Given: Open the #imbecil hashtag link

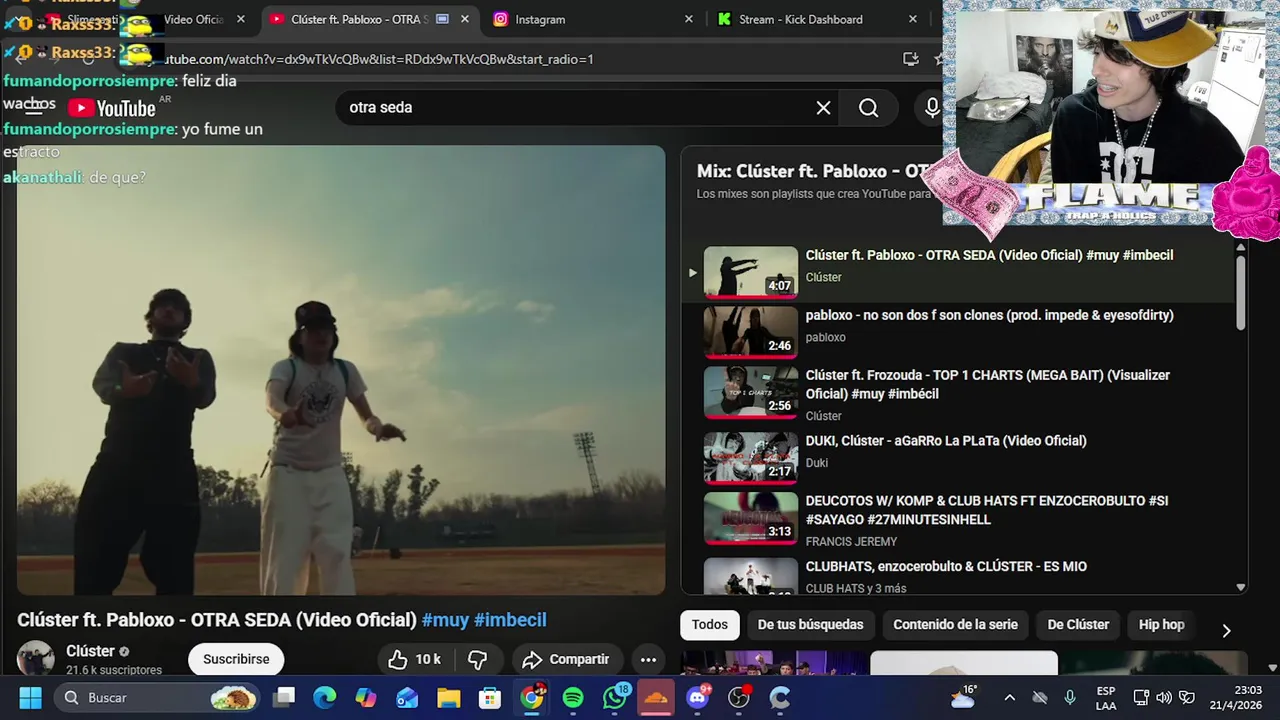Looking at the screenshot, I should (510, 620).
